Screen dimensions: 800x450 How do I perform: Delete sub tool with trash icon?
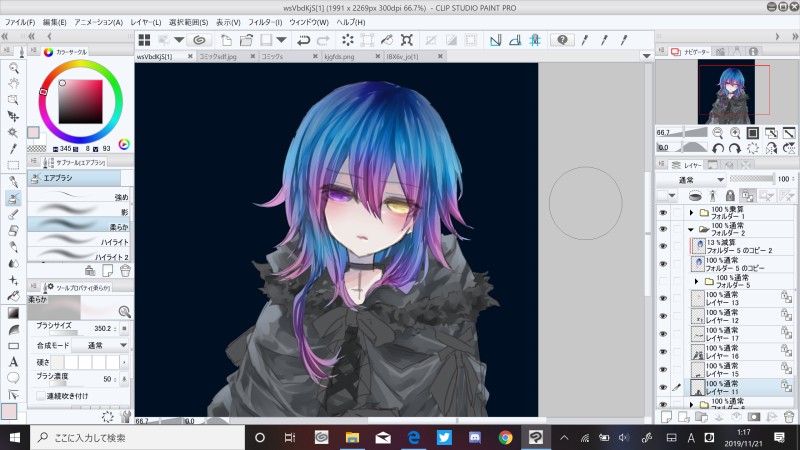tap(125, 270)
